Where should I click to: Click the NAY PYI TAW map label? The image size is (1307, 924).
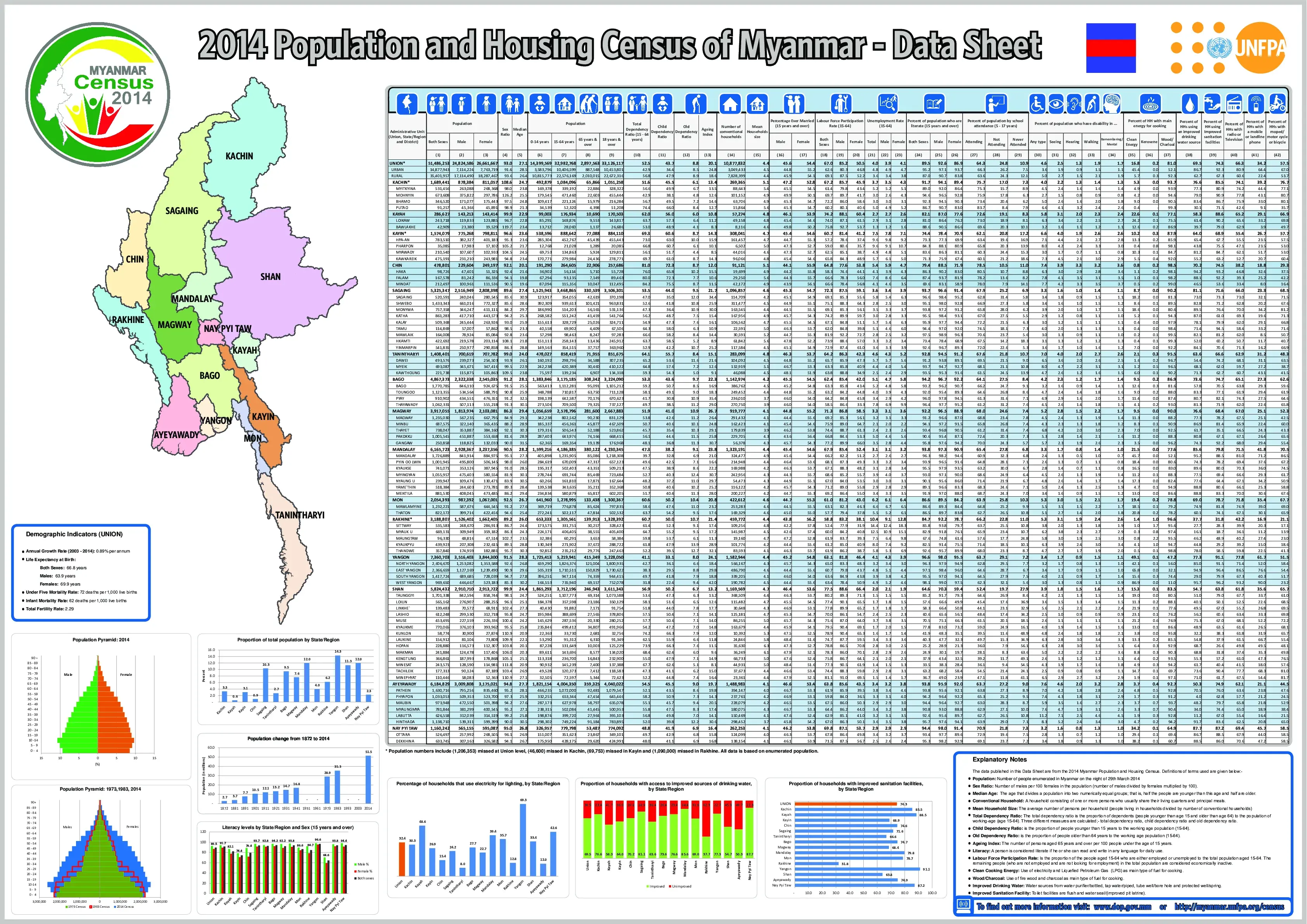(228, 329)
